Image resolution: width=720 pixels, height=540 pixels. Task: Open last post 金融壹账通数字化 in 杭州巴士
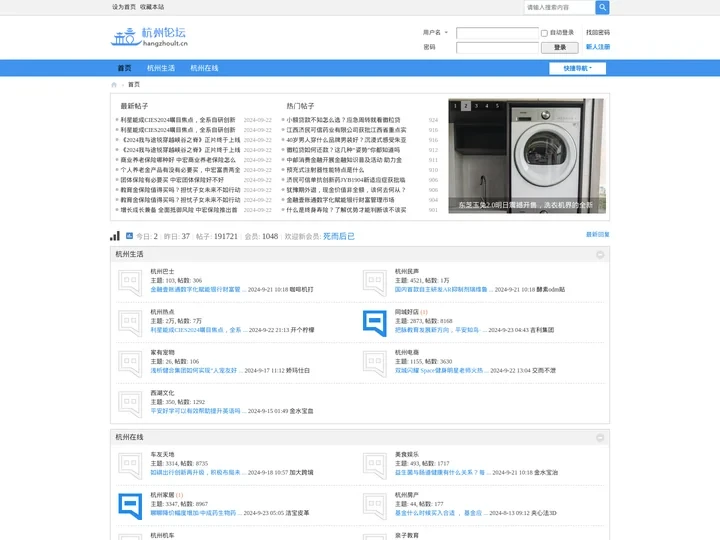[196, 290]
